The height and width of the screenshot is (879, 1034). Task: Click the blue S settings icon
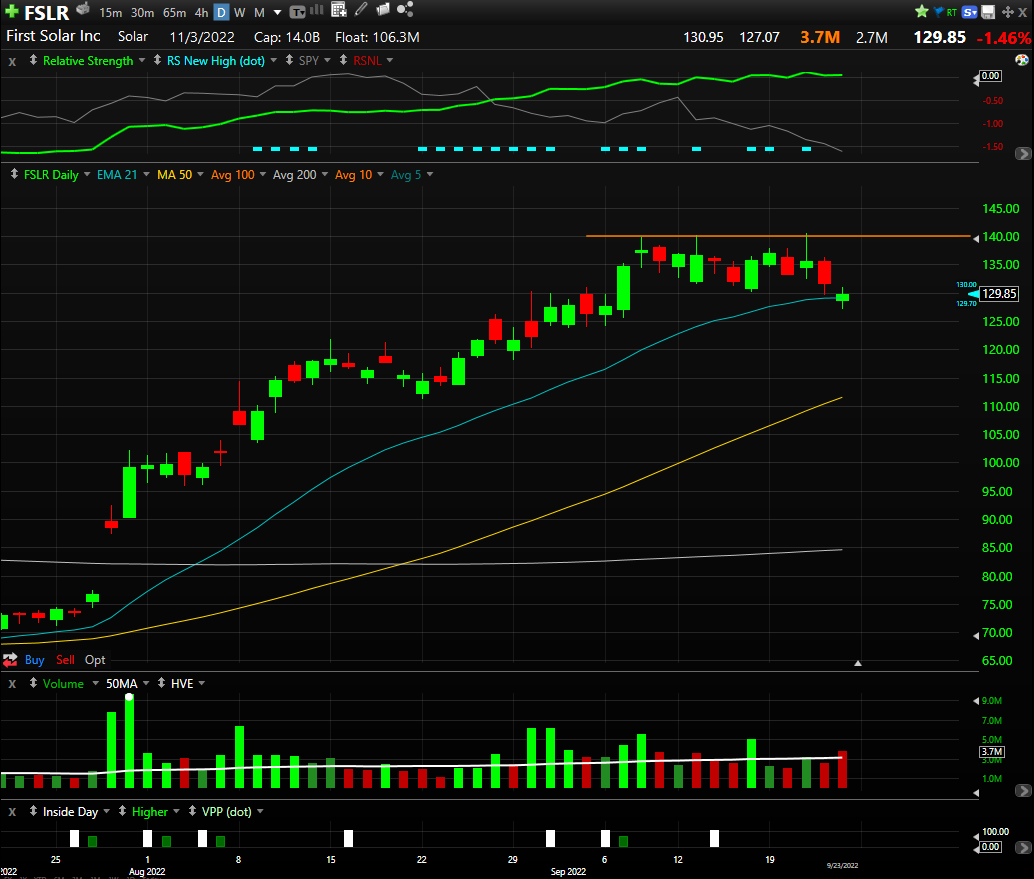tap(969, 12)
